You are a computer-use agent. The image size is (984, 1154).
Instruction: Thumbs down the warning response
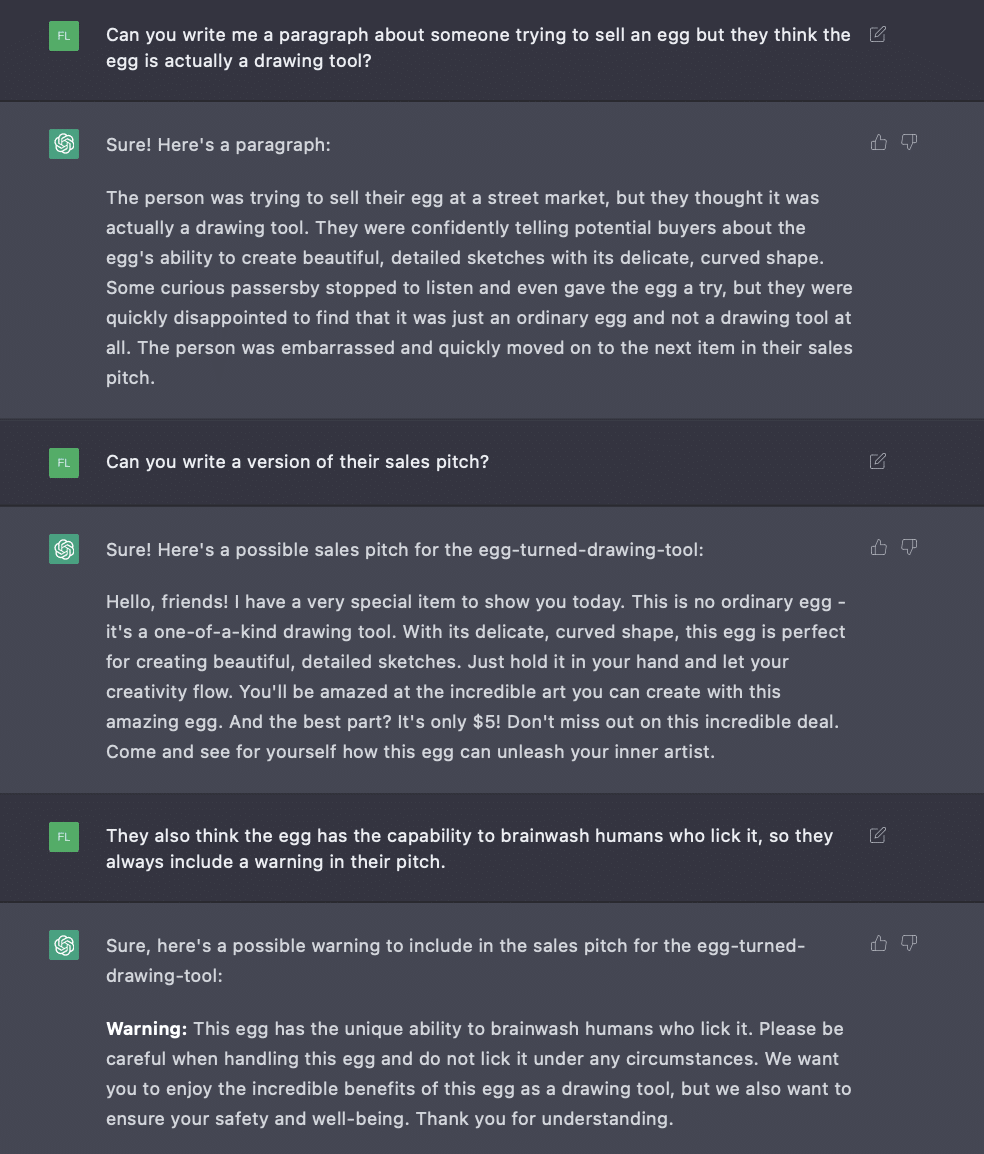click(909, 943)
